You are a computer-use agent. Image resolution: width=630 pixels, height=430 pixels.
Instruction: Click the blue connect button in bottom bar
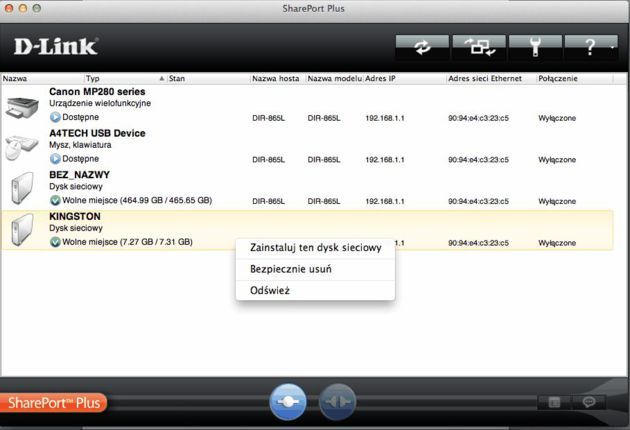(288, 401)
